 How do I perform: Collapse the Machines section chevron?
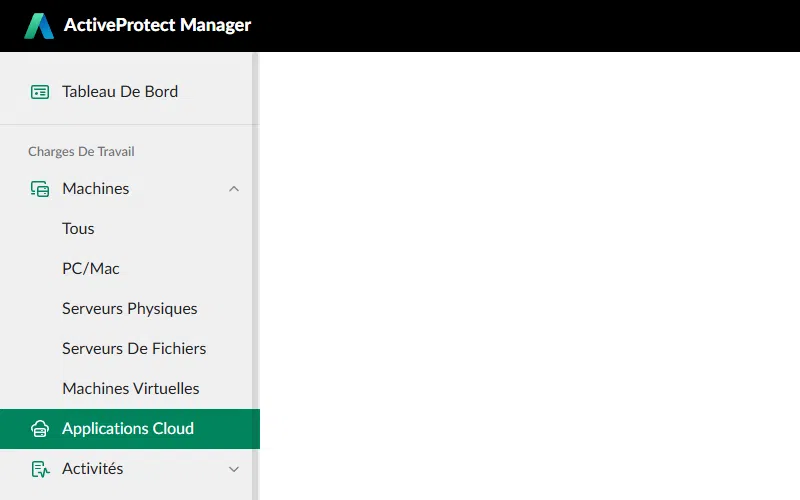coord(234,189)
